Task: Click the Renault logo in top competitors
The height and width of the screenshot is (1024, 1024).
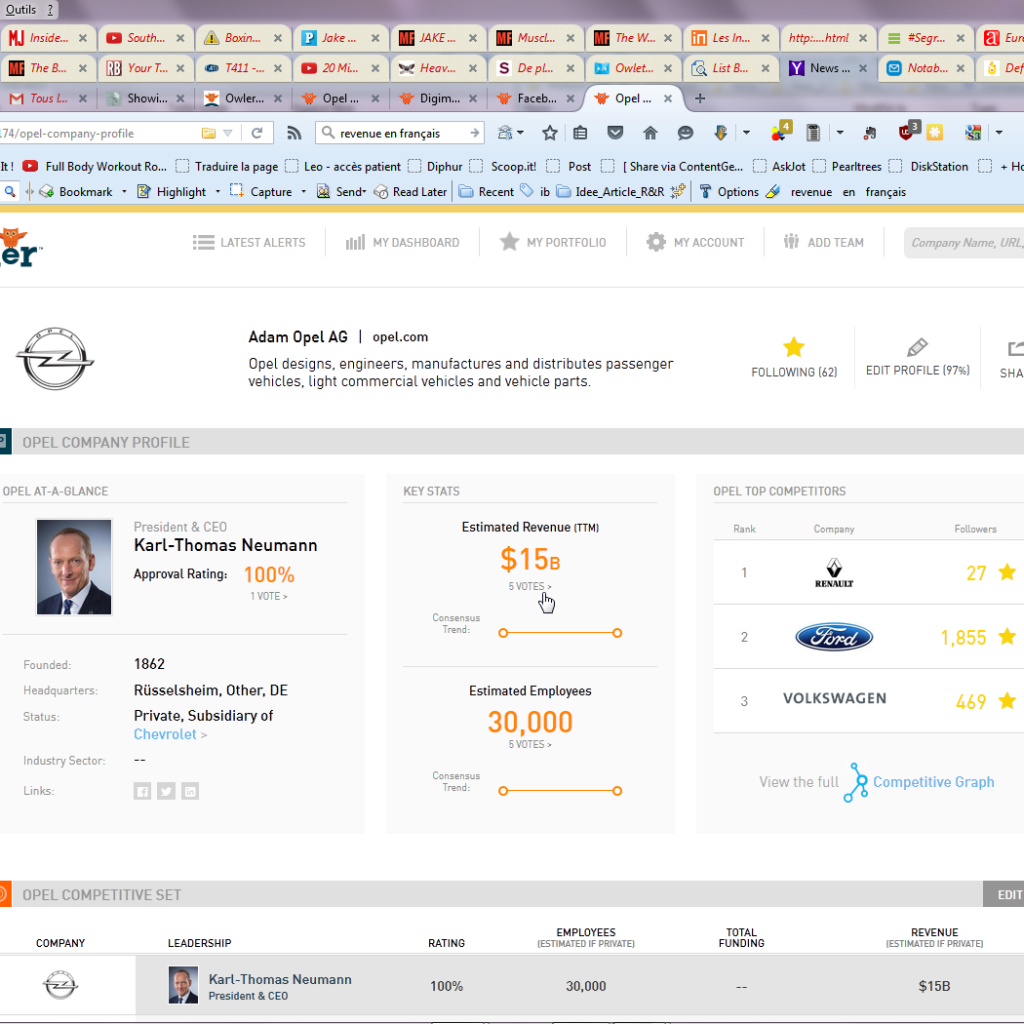Action: click(x=834, y=573)
